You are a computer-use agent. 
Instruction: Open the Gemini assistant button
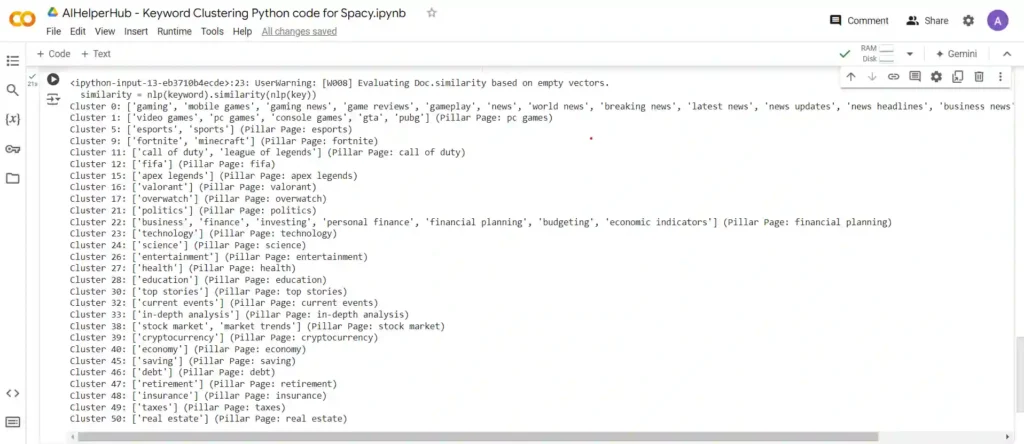[957, 54]
